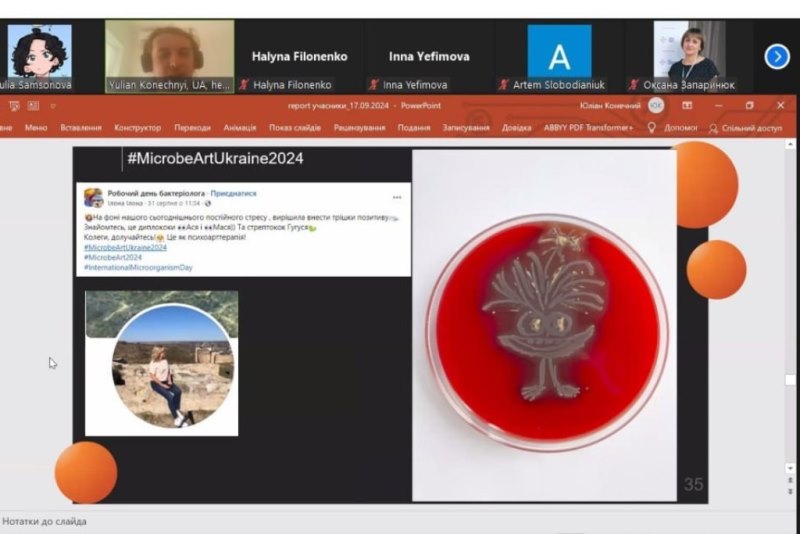Select Artem Slobodianiuk avatar tile

point(559,57)
